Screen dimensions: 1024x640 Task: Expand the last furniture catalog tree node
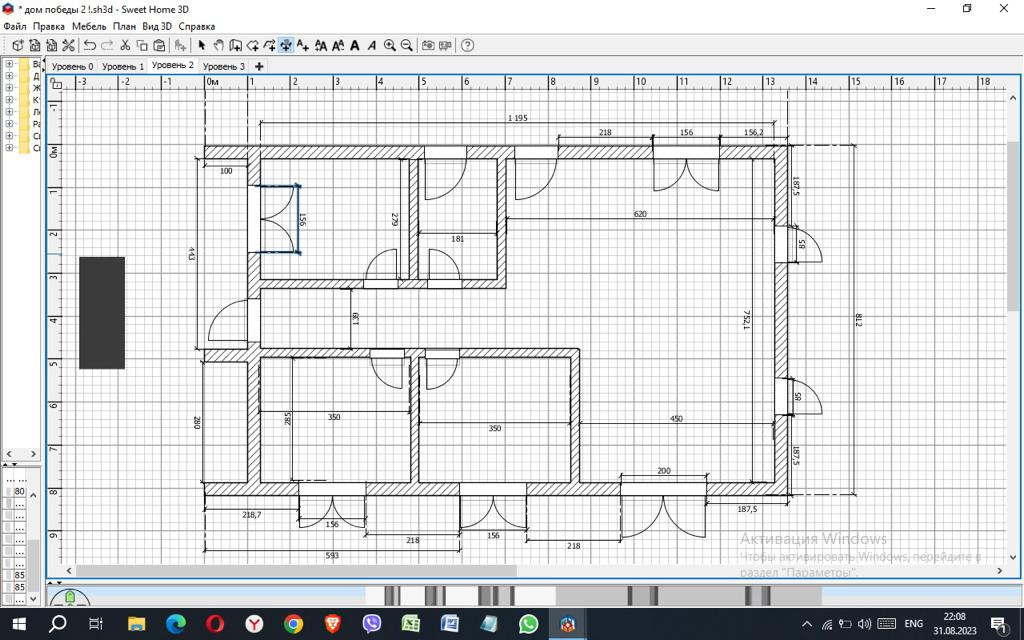tap(9, 148)
